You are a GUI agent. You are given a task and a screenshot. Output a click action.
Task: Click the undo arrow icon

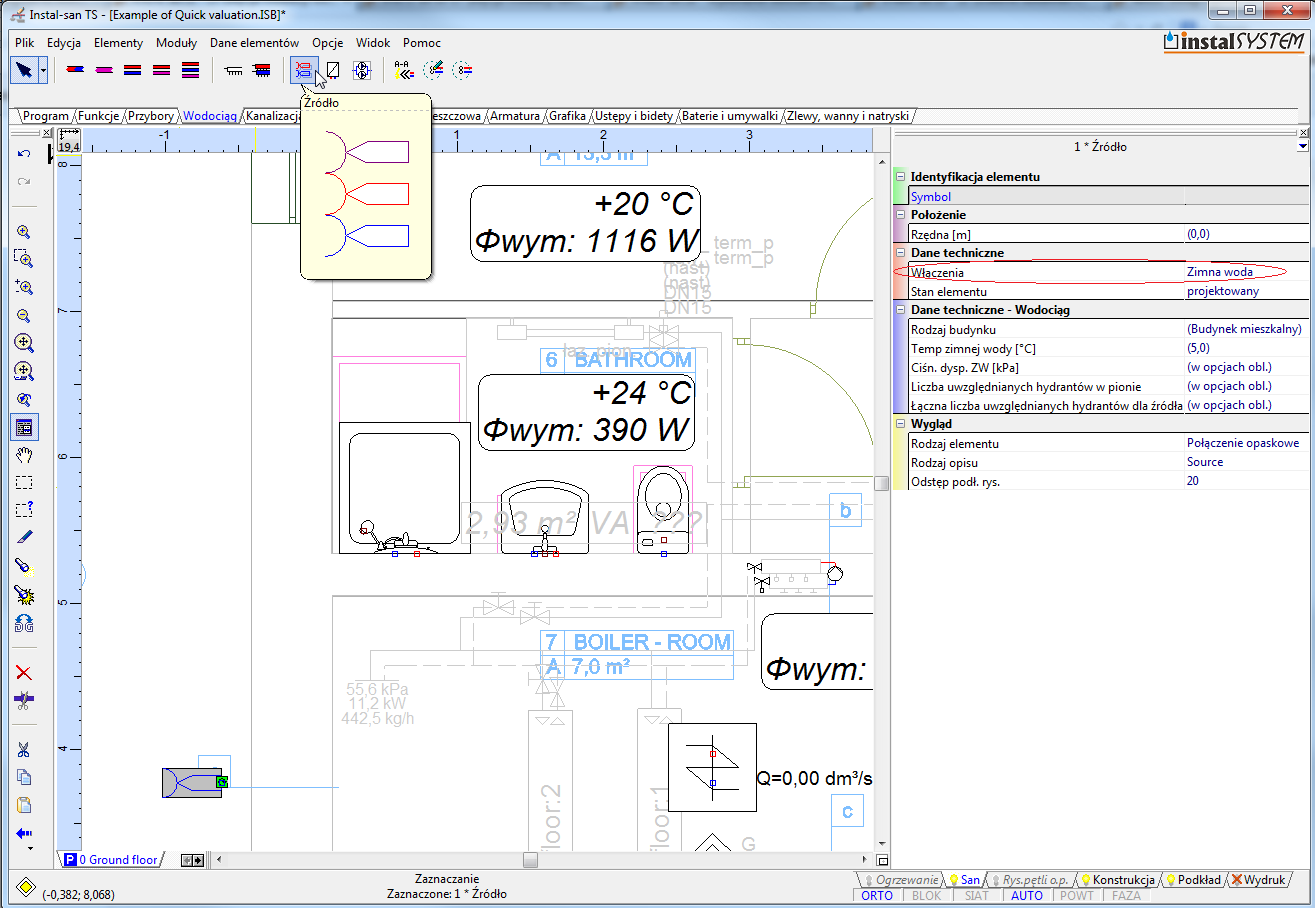(x=24, y=154)
